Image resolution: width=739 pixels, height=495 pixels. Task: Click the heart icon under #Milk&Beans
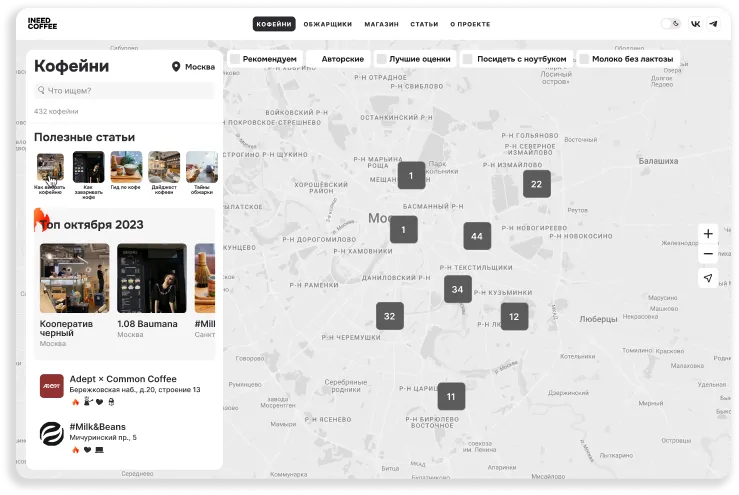pyautogui.click(x=87, y=450)
